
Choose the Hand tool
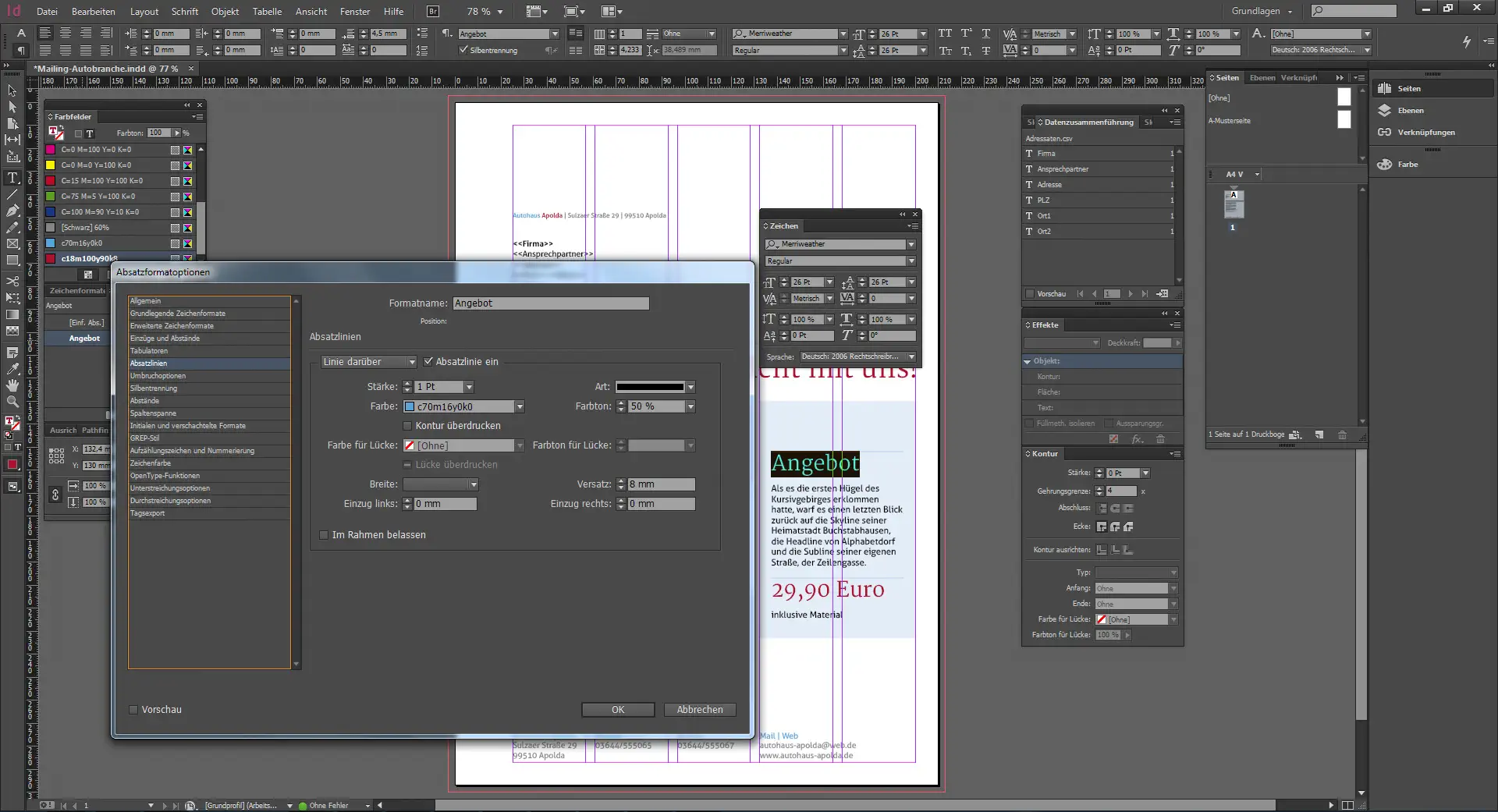[x=12, y=385]
